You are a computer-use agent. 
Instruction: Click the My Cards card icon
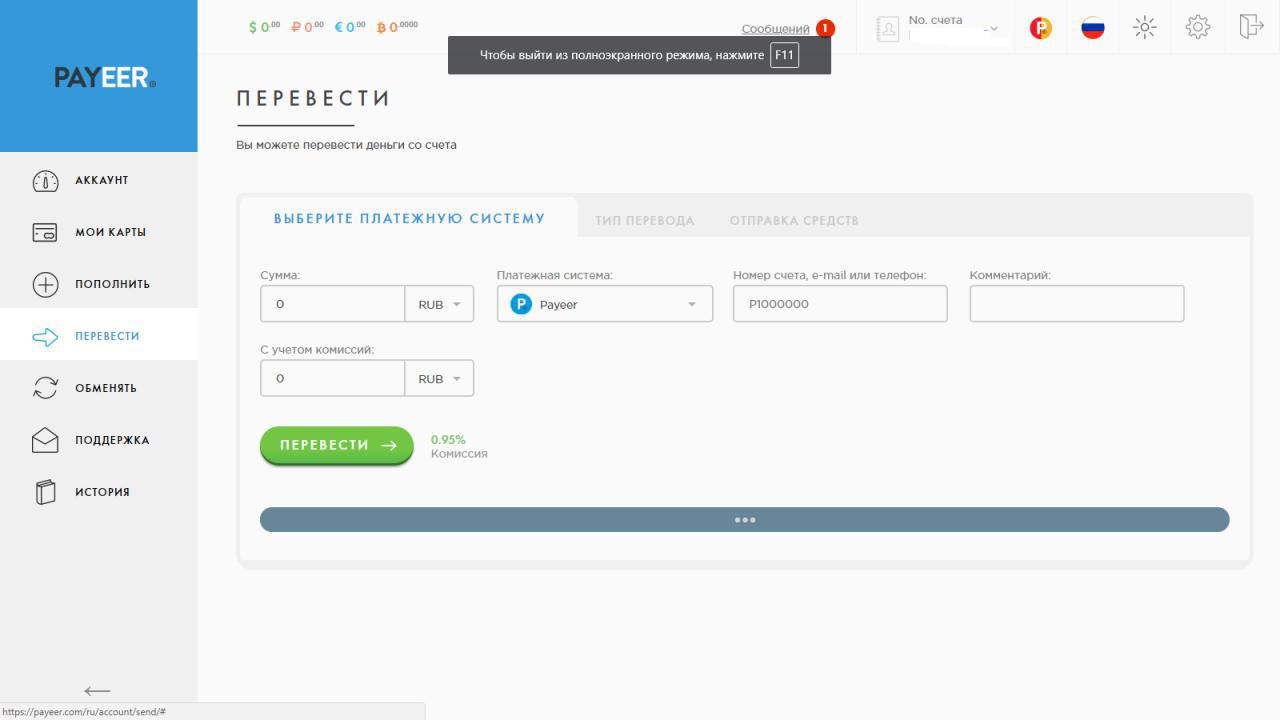click(45, 232)
